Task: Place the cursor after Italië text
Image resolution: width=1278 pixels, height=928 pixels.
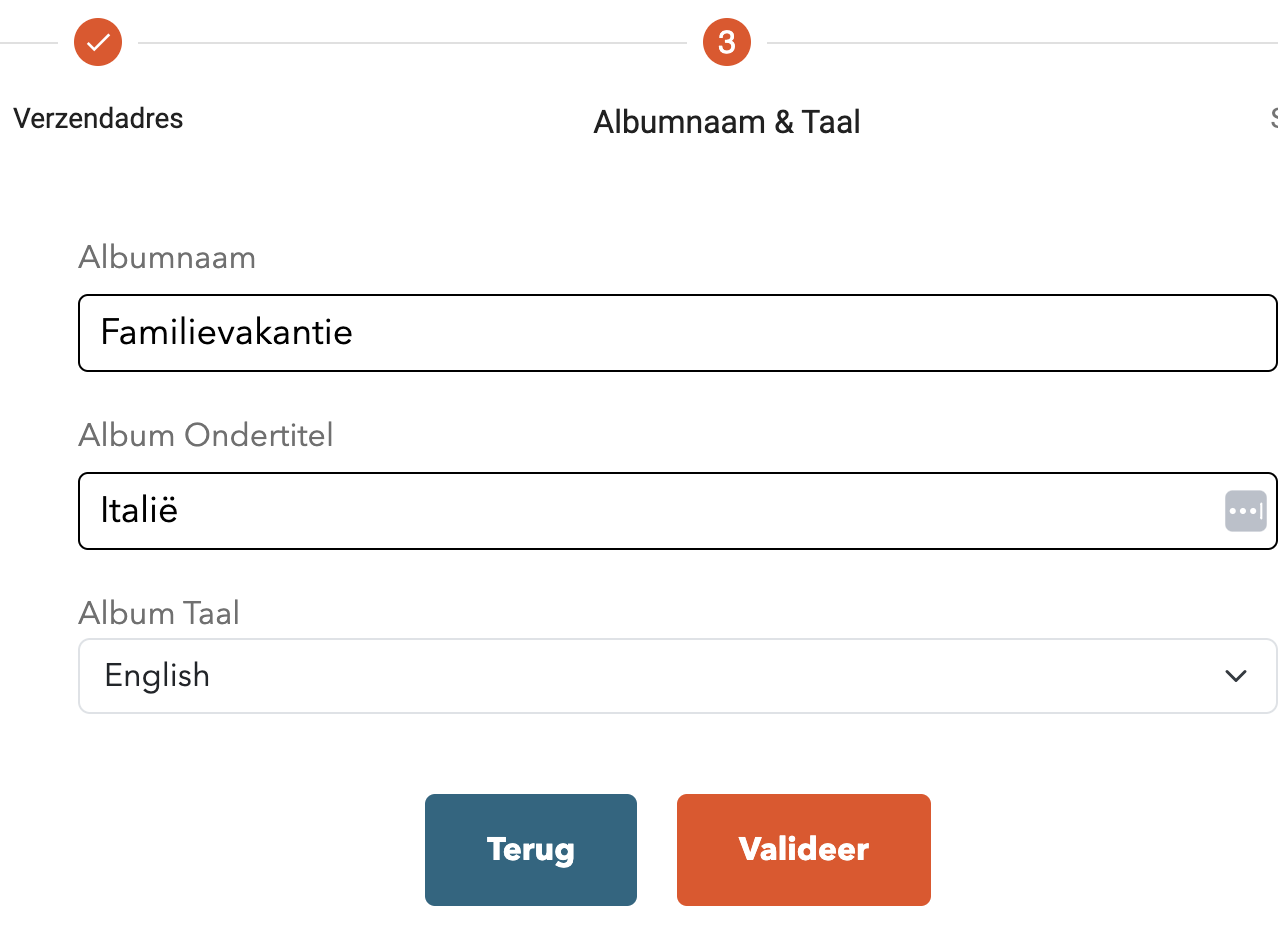Action: 181,511
